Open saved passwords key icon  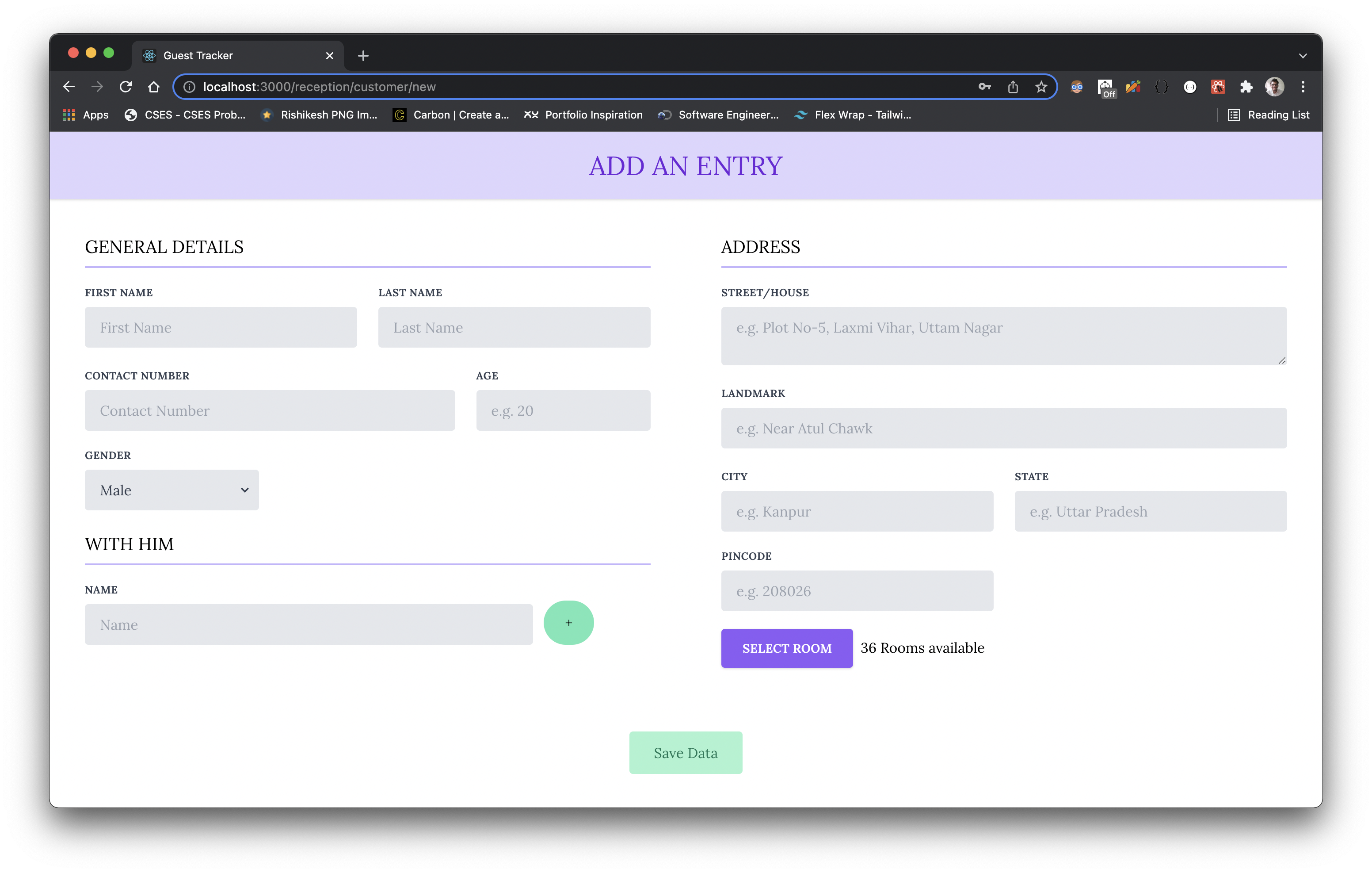984,87
